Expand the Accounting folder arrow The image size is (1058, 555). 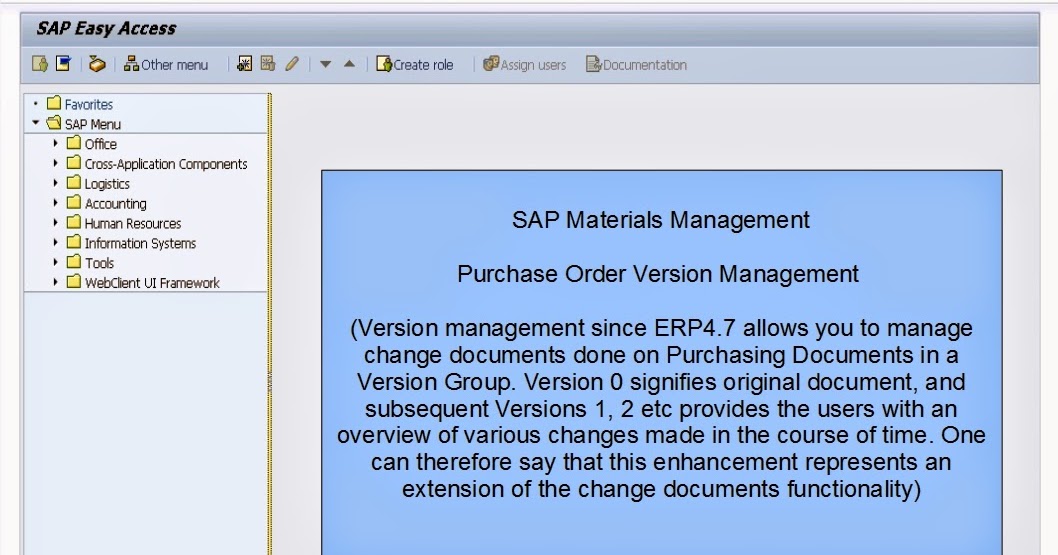click(55, 202)
